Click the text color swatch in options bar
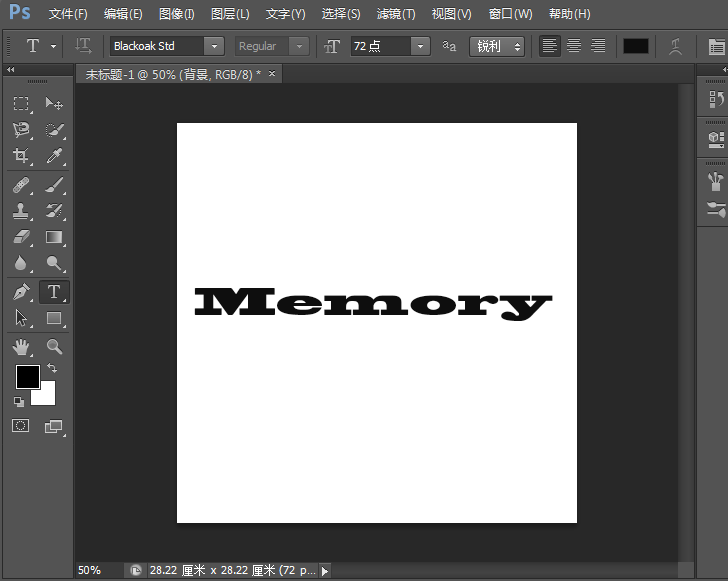 click(636, 46)
